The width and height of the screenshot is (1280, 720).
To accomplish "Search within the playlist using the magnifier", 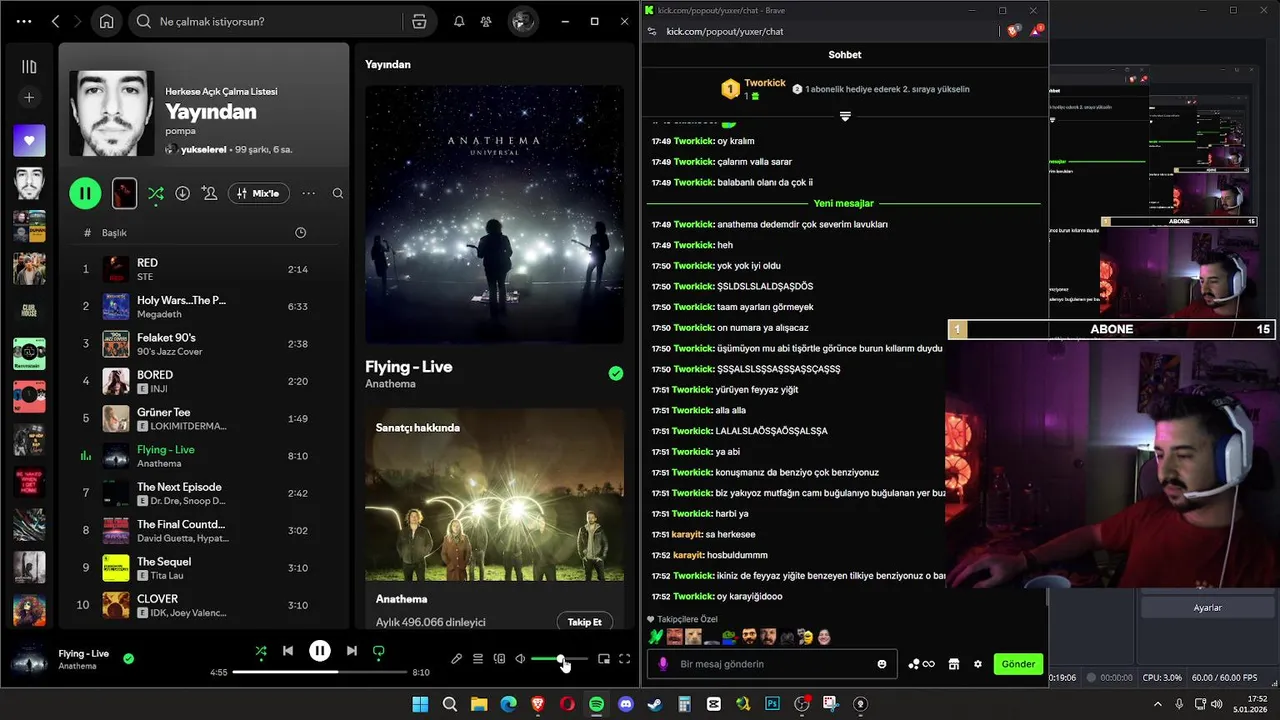I will (338, 193).
